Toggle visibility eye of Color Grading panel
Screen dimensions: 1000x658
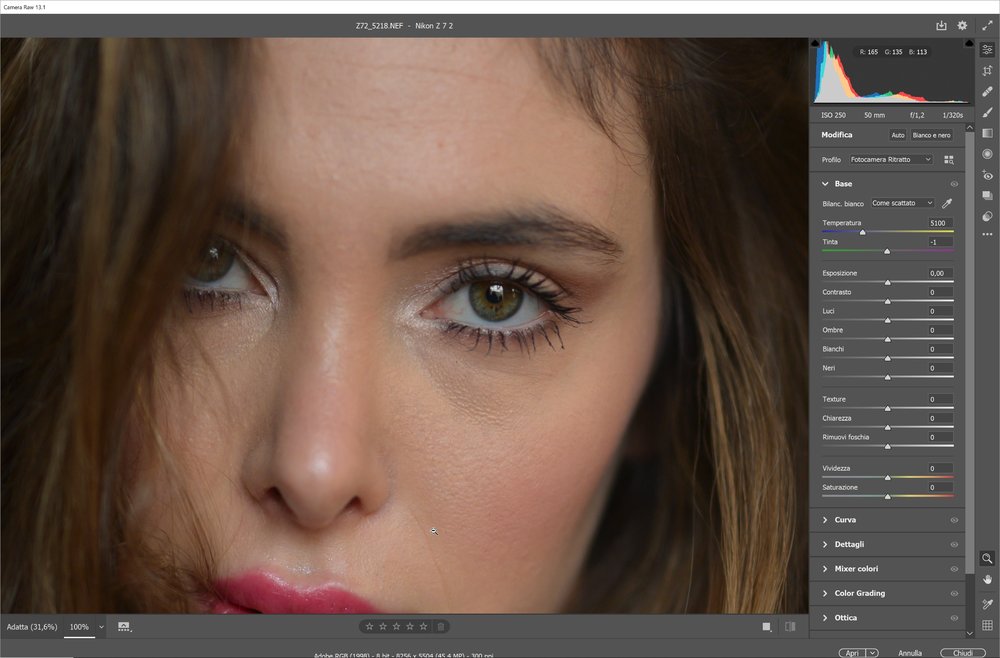tap(954, 594)
